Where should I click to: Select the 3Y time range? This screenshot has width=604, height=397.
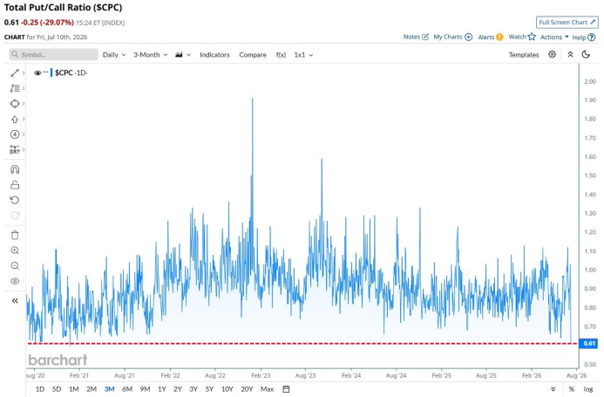[x=193, y=389]
